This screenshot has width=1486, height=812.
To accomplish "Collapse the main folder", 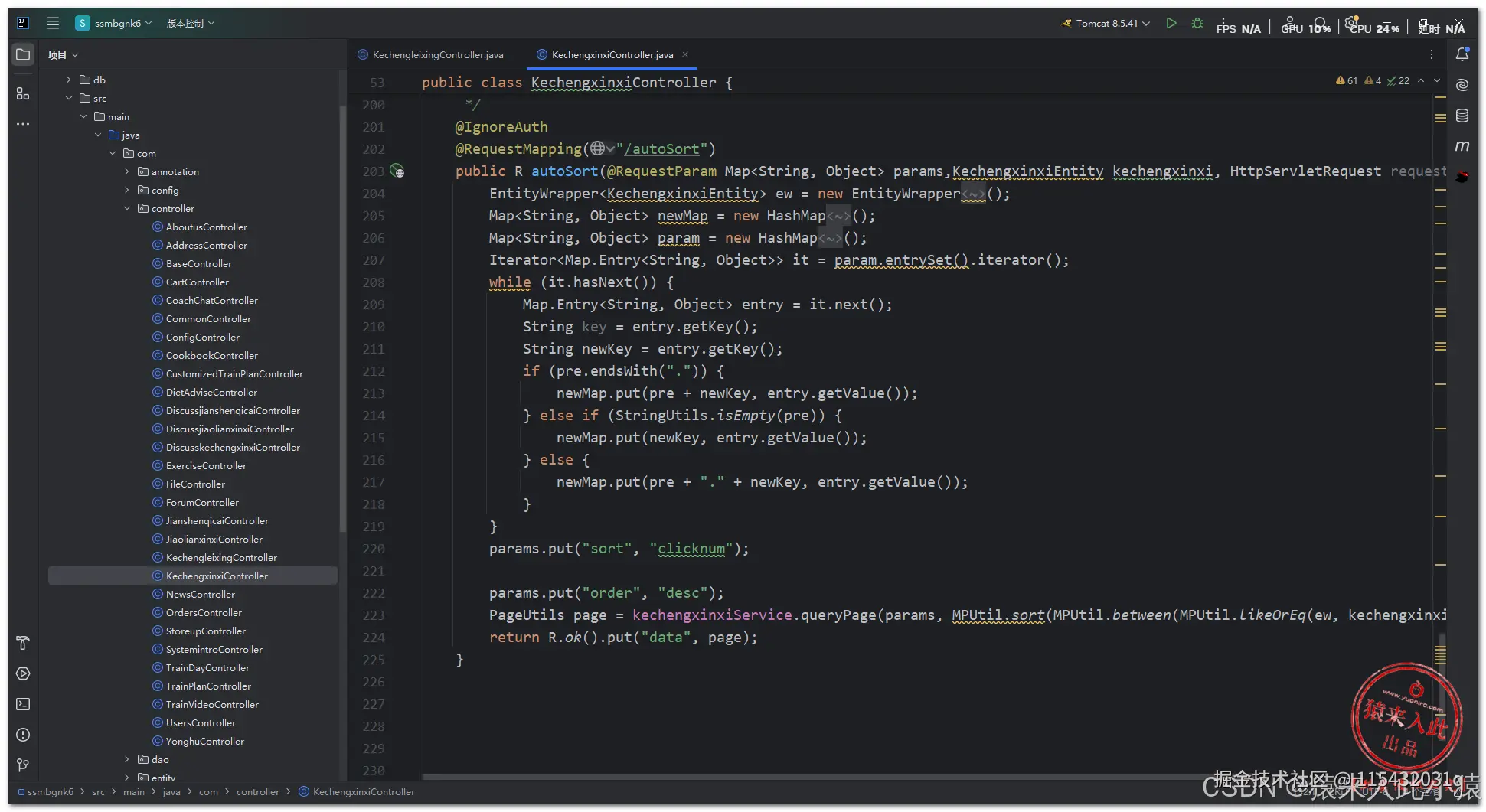I will click(83, 116).
